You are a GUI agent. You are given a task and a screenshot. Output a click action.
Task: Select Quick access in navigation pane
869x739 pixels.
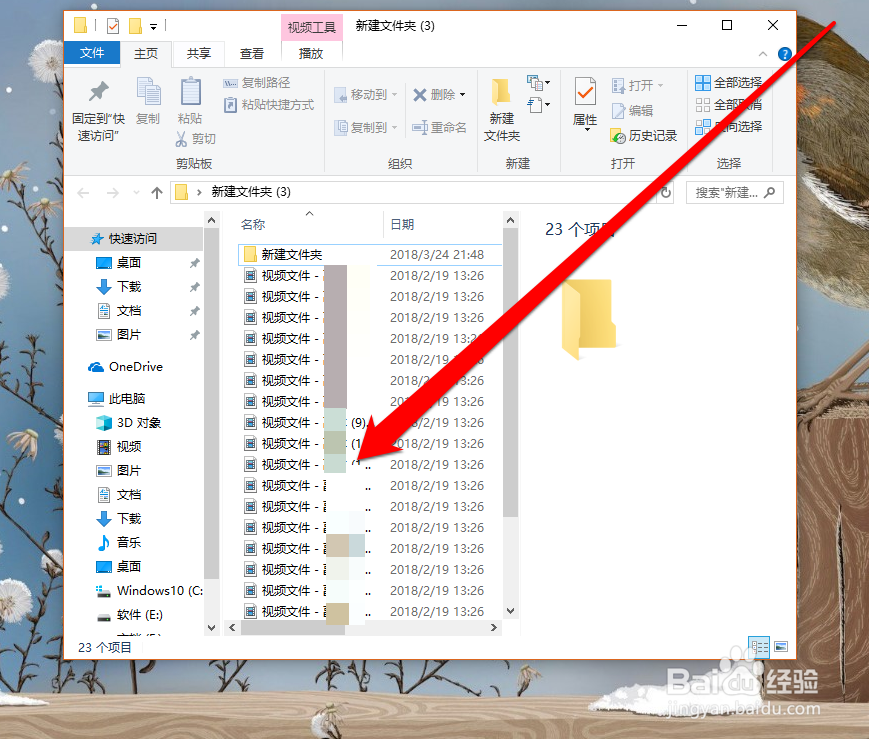(134, 238)
